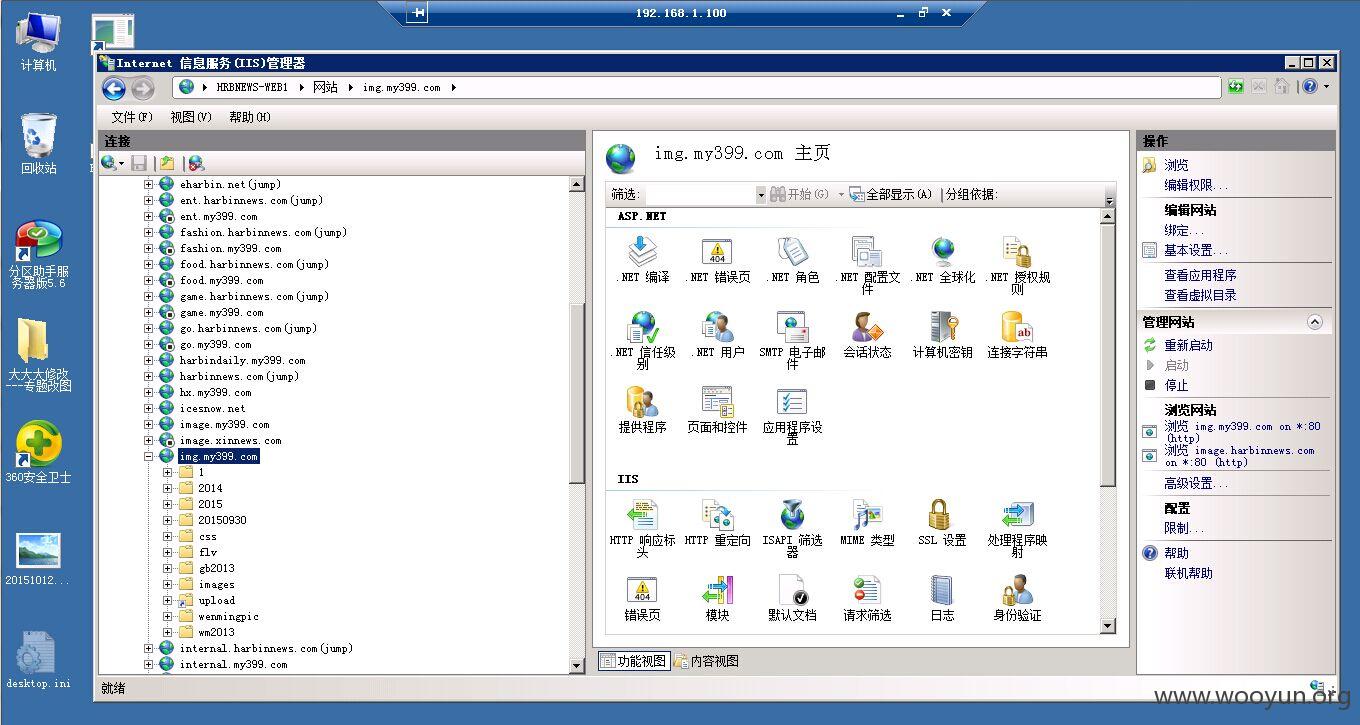Open the SMTP 电子邮件 icon
Screen dimensions: 1360x725
(792, 339)
